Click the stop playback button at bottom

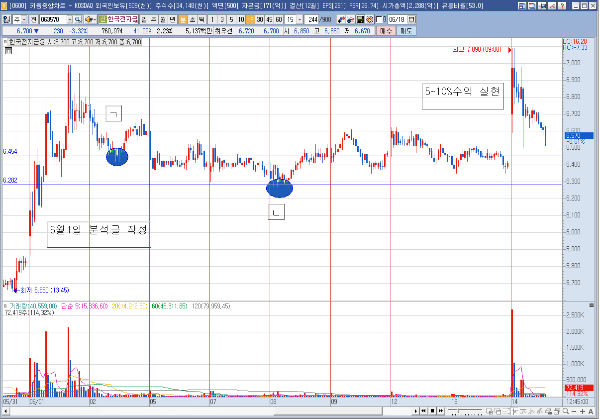coord(432,411)
